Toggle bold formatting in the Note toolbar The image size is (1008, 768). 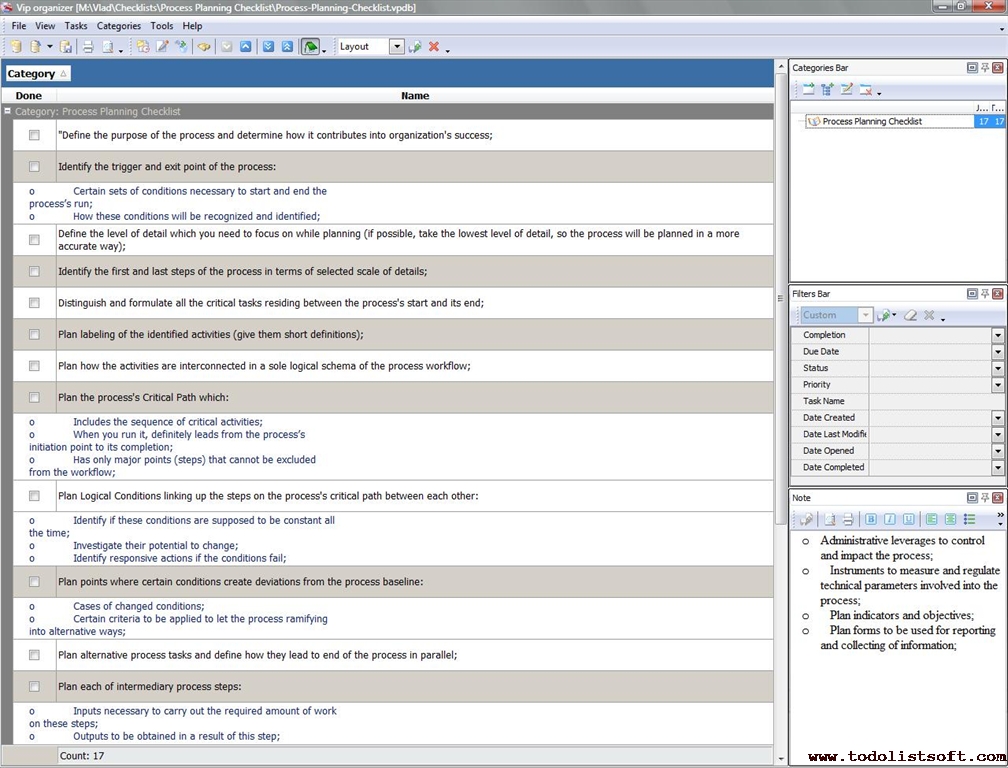tap(871, 519)
